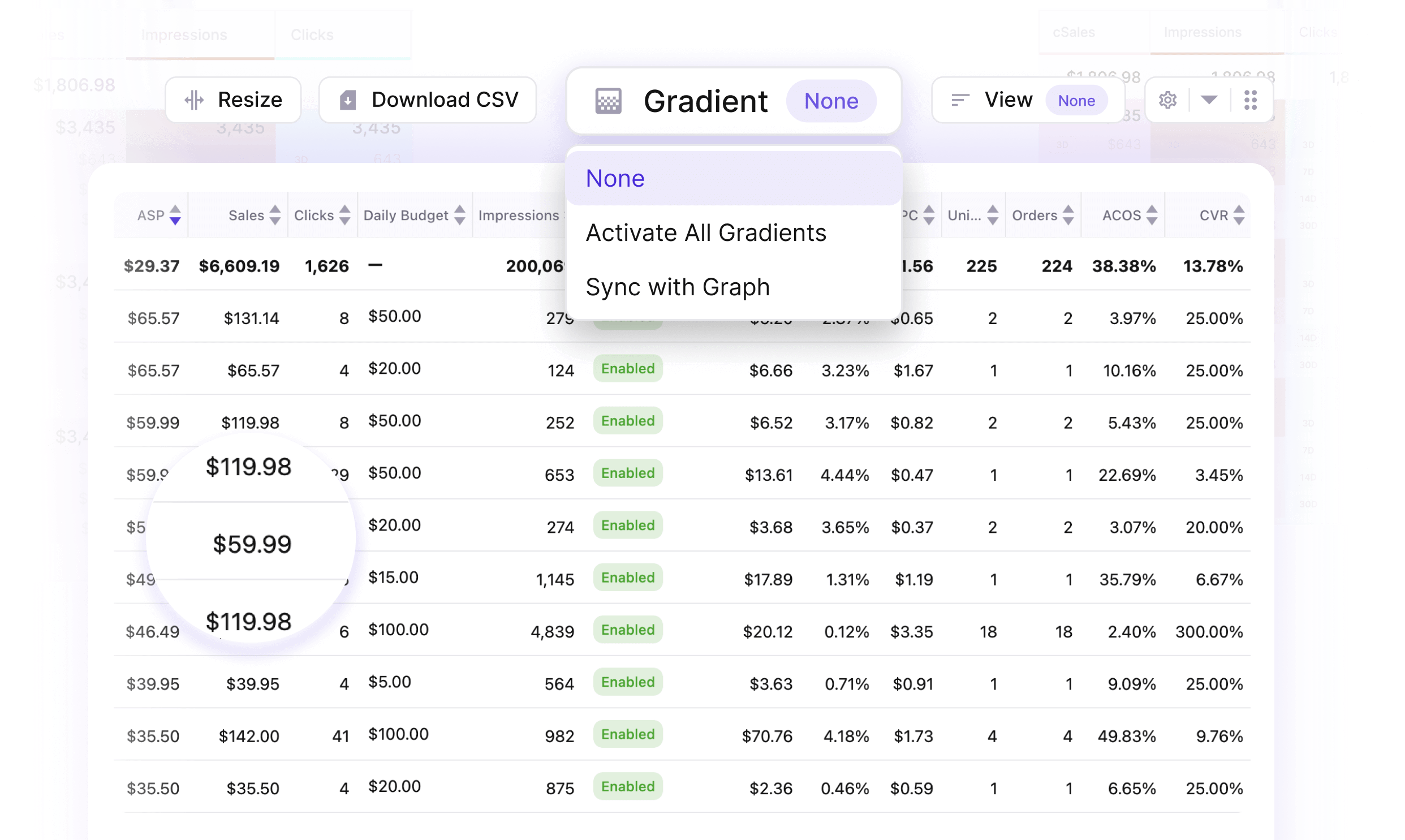
Task: Click Enabled badge in 274 impressions row
Action: (628, 526)
